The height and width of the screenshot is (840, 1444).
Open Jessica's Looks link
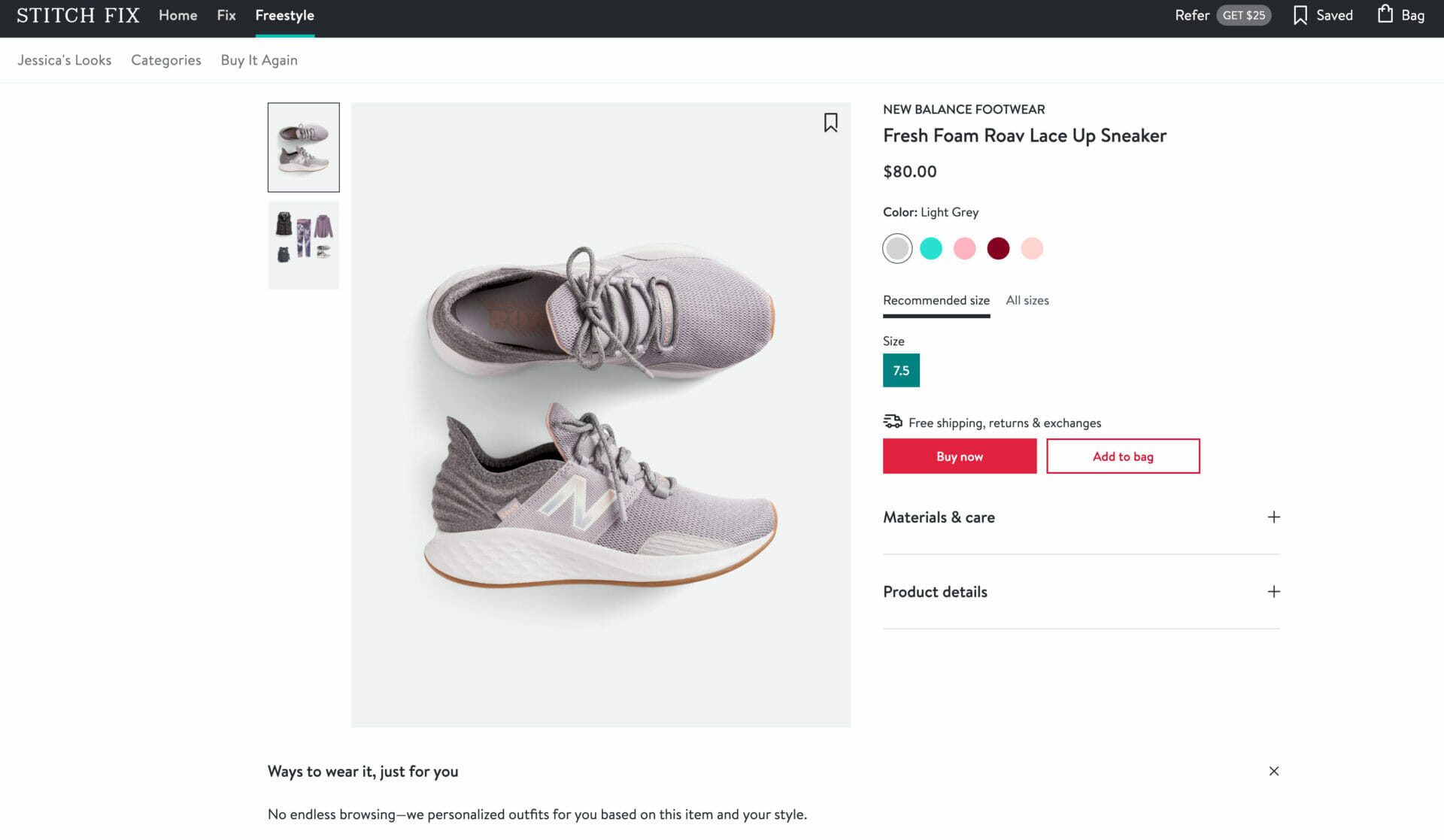click(x=65, y=60)
